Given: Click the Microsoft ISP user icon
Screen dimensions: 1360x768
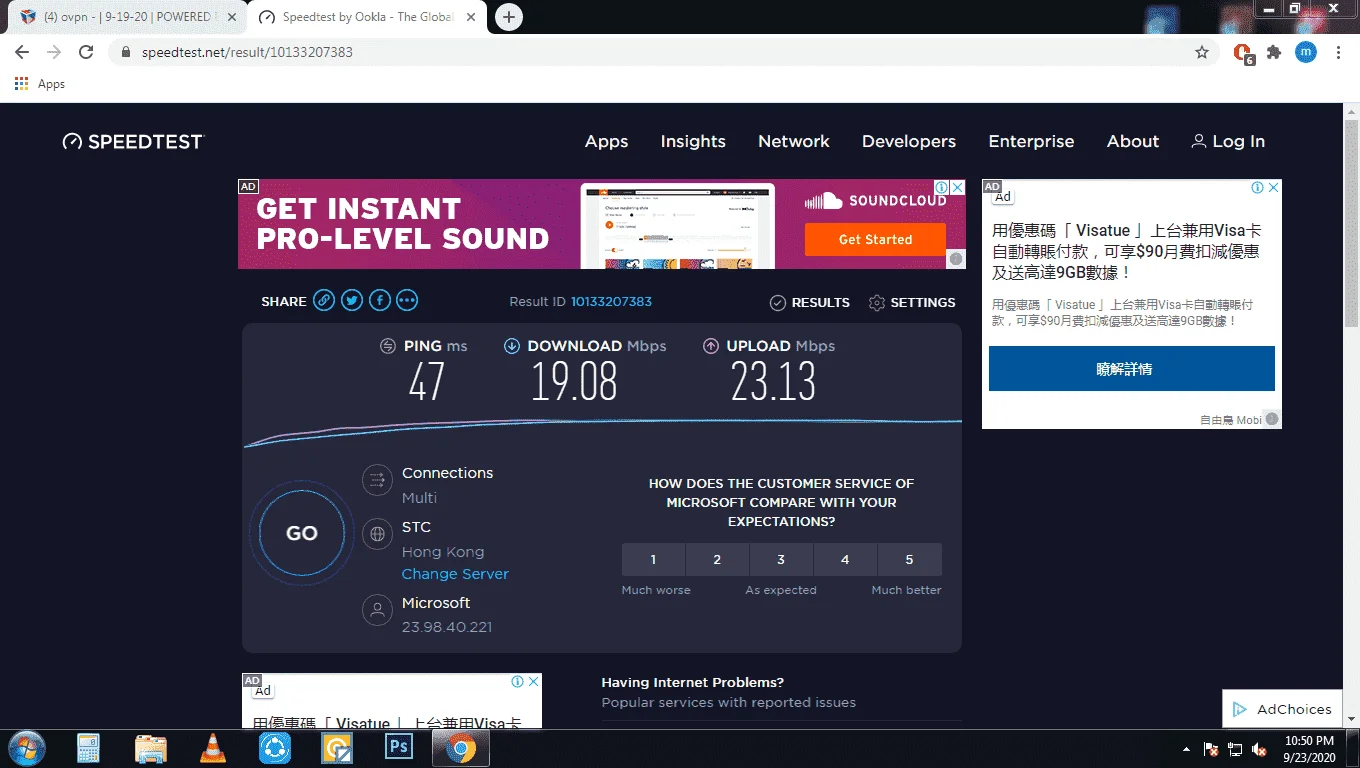Looking at the screenshot, I should tap(377, 610).
